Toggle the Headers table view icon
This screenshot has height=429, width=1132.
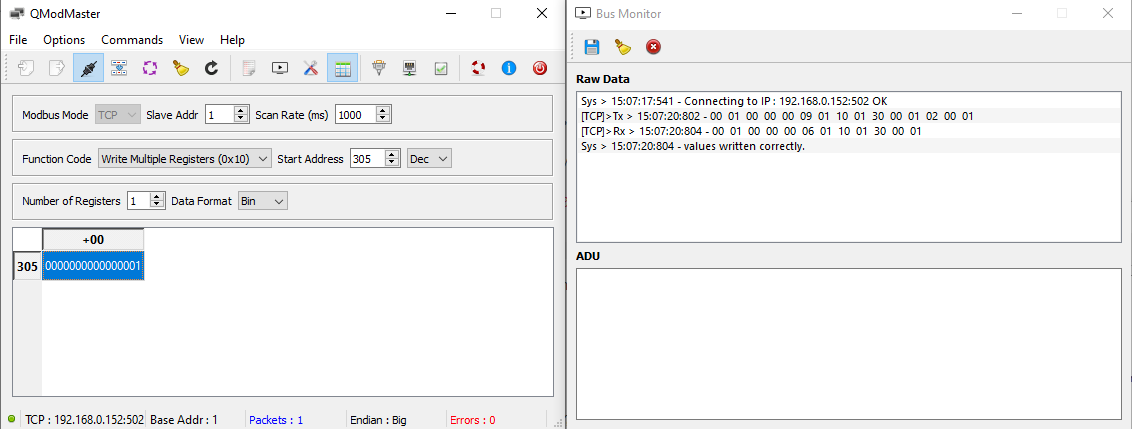click(x=342, y=68)
